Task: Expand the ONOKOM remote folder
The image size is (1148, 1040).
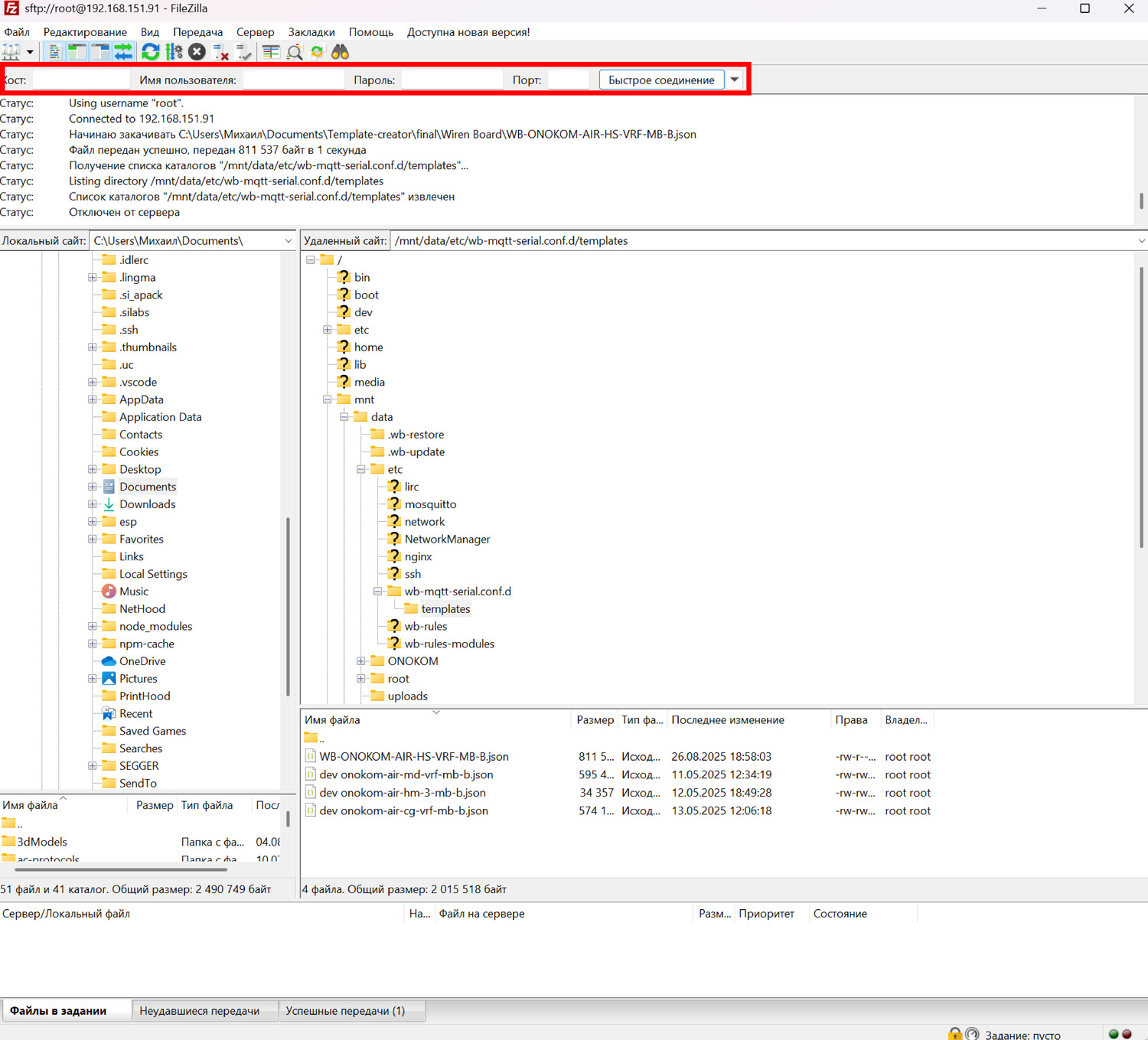Action: click(361, 661)
